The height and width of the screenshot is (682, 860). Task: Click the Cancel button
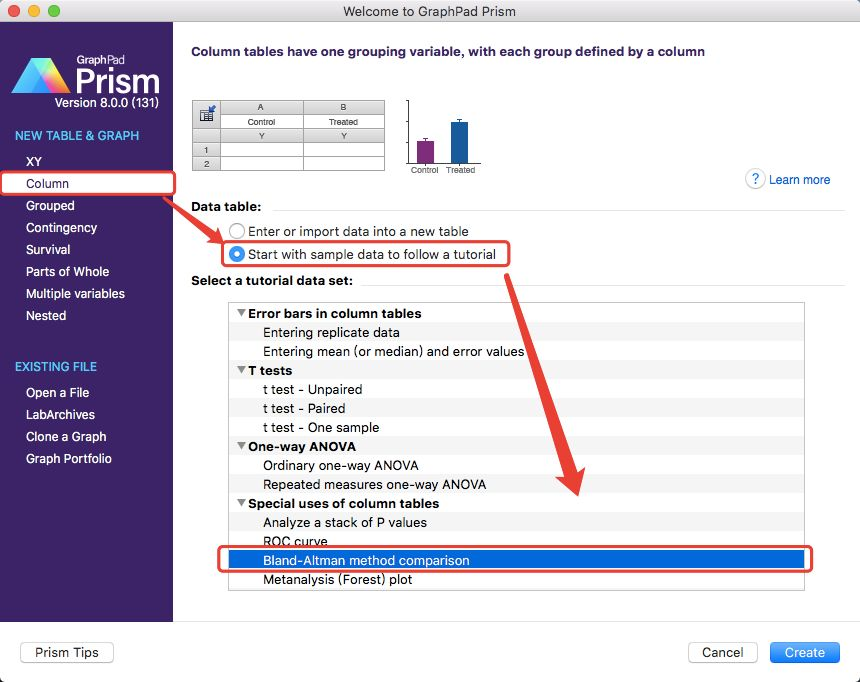click(x=723, y=652)
